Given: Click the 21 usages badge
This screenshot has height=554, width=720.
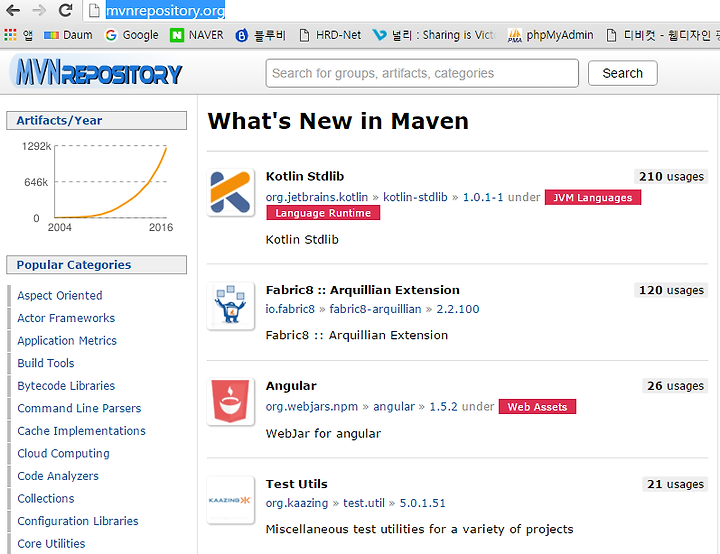Looking at the screenshot, I should coord(675,484).
